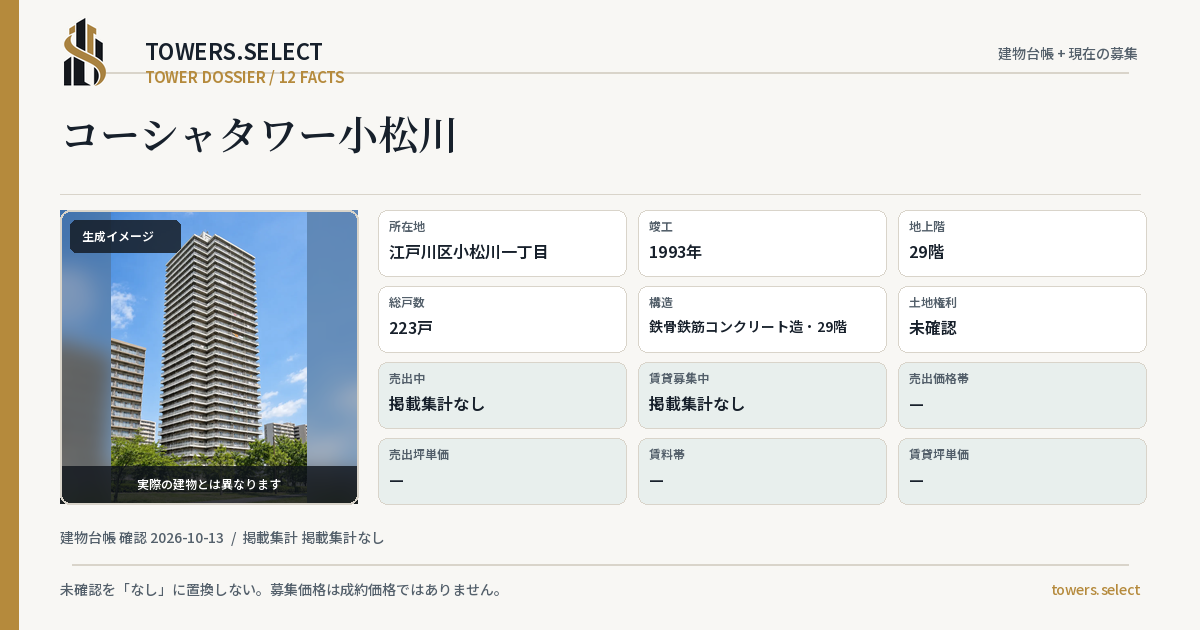Image resolution: width=1200 pixels, height=630 pixels.
Task: Select the 所在地 江戸川区小松川一丁目 card
Action: click(502, 243)
